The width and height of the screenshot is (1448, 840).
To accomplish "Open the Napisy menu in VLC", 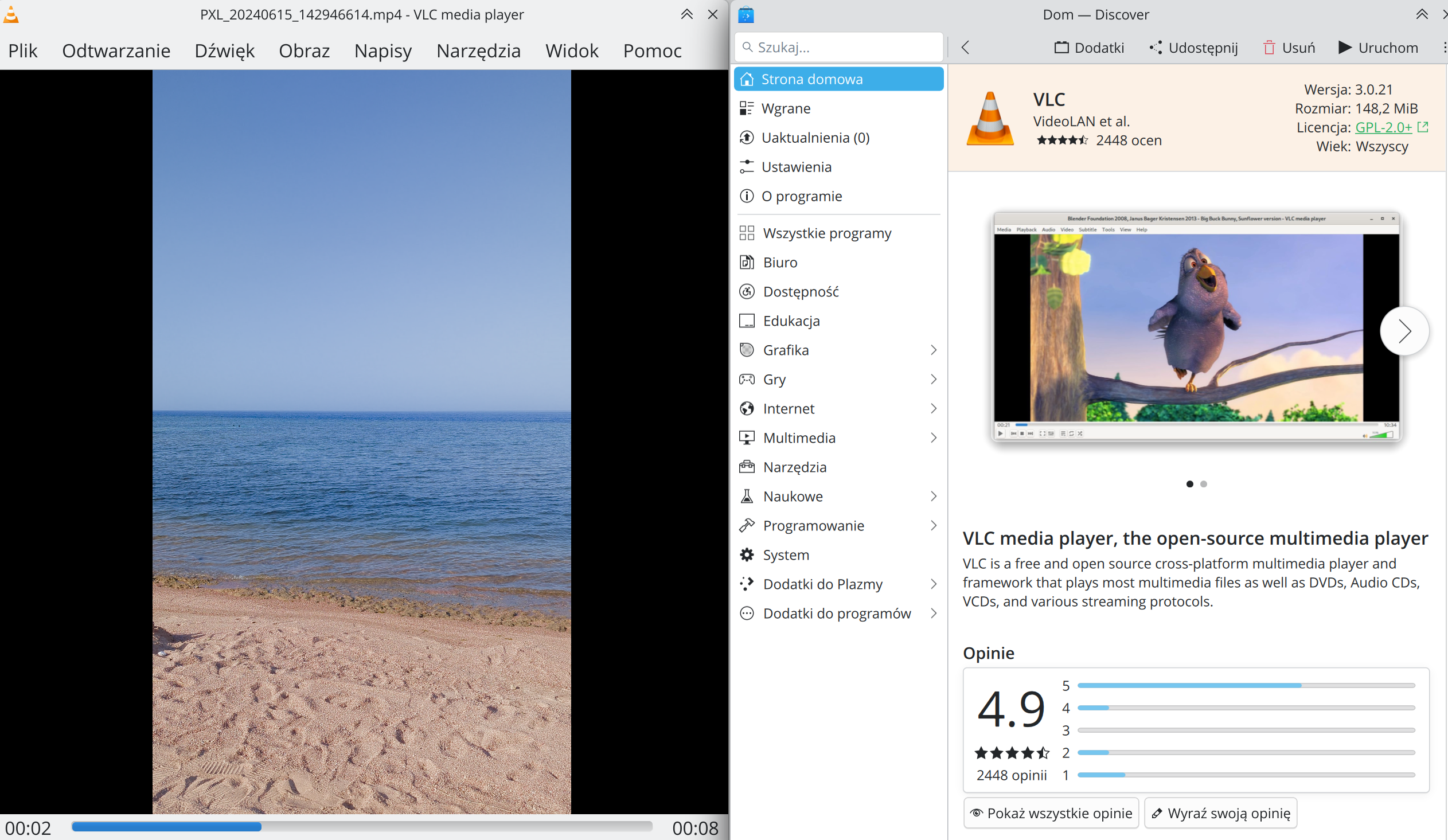I will point(383,51).
